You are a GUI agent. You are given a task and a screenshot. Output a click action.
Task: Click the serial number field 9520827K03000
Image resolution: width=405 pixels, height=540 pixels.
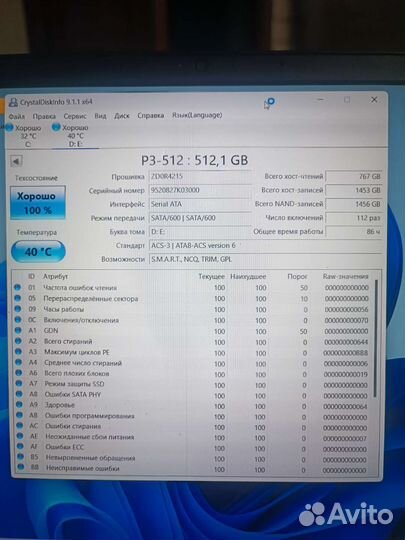click(200, 190)
